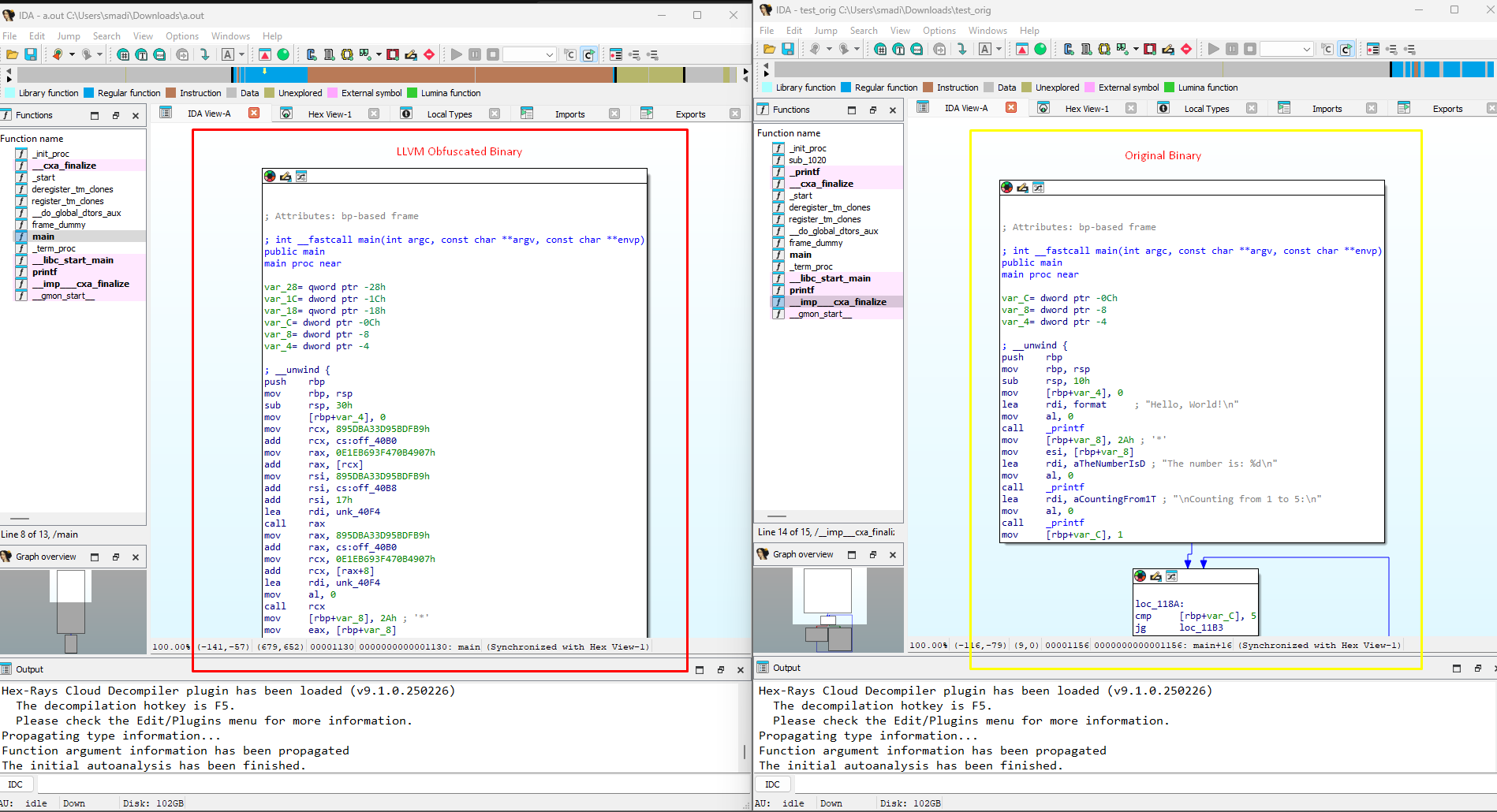This screenshot has width=1497, height=812.
Task: Select _start in a.out Functions list
Action: 43,177
